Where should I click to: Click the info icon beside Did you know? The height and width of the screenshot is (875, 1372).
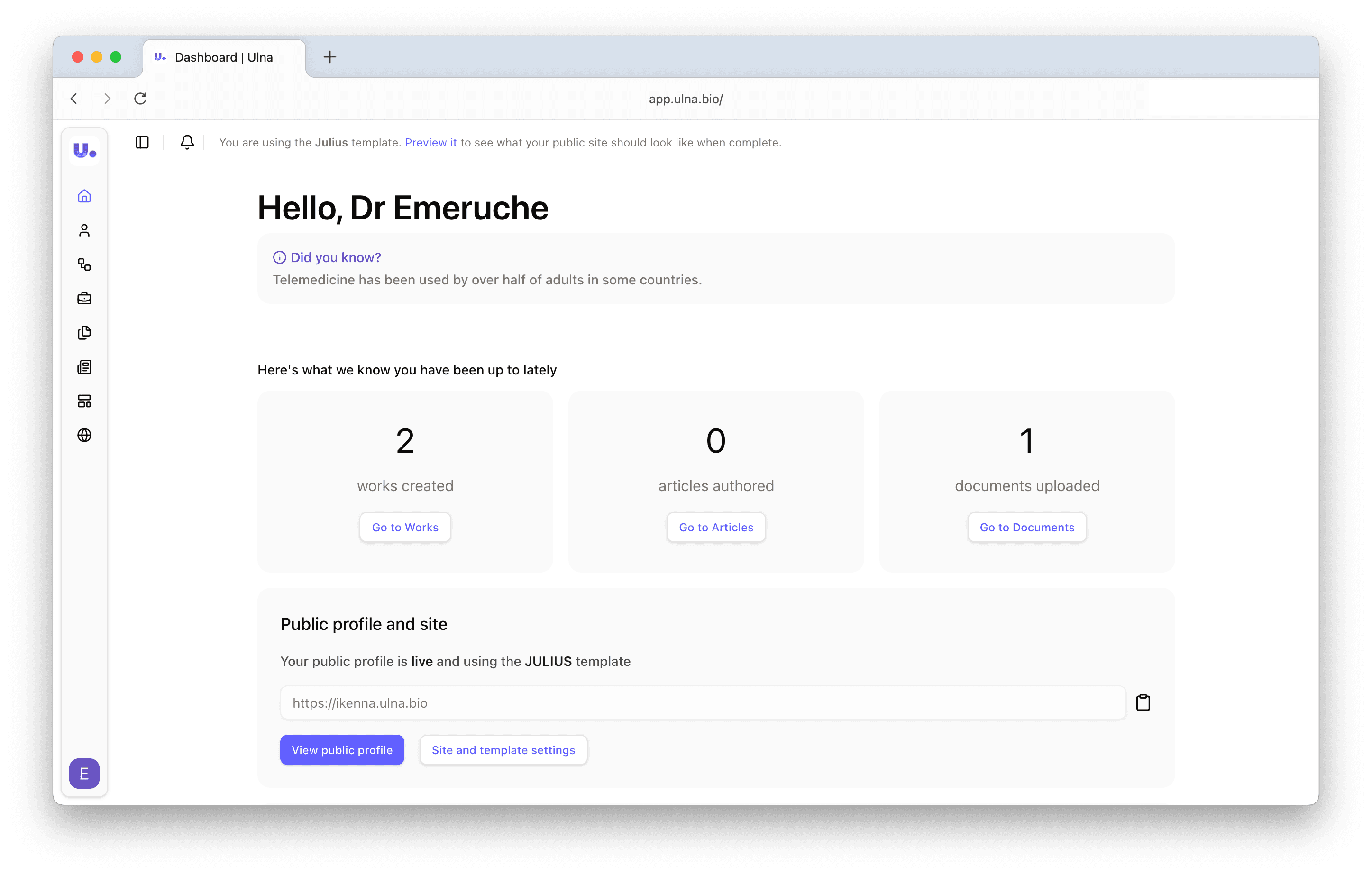pyautogui.click(x=279, y=257)
